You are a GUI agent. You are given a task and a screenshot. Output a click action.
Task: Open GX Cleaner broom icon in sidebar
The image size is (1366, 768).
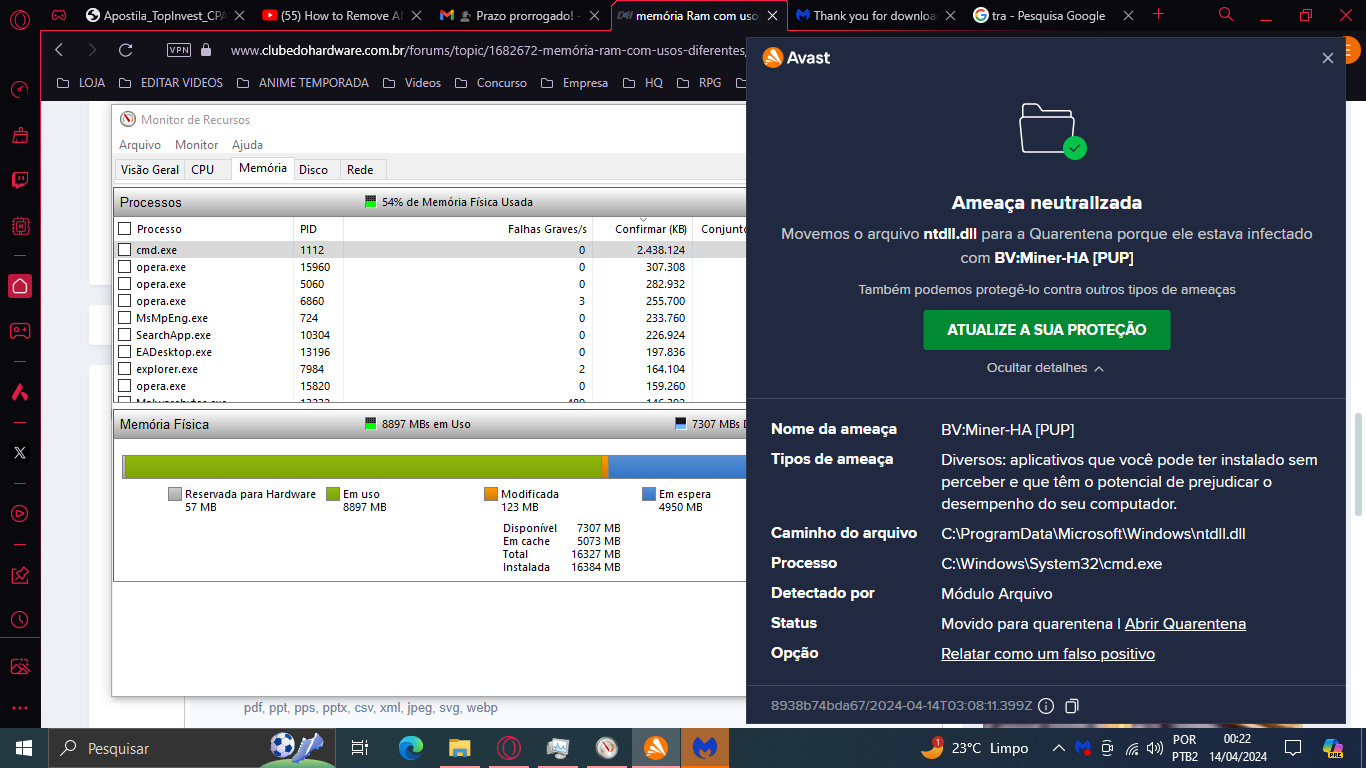(20, 135)
